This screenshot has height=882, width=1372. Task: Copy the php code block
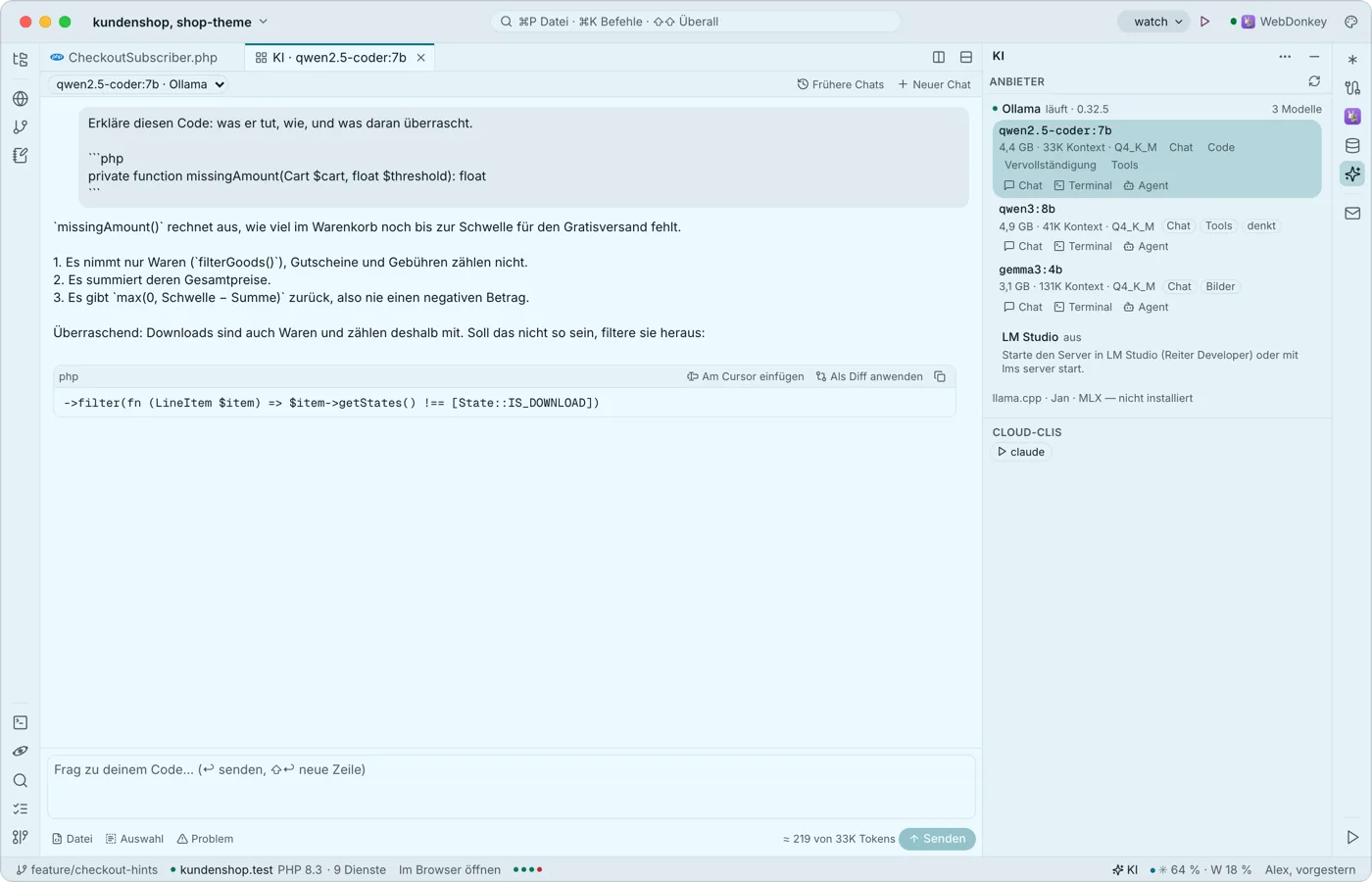pos(940,376)
